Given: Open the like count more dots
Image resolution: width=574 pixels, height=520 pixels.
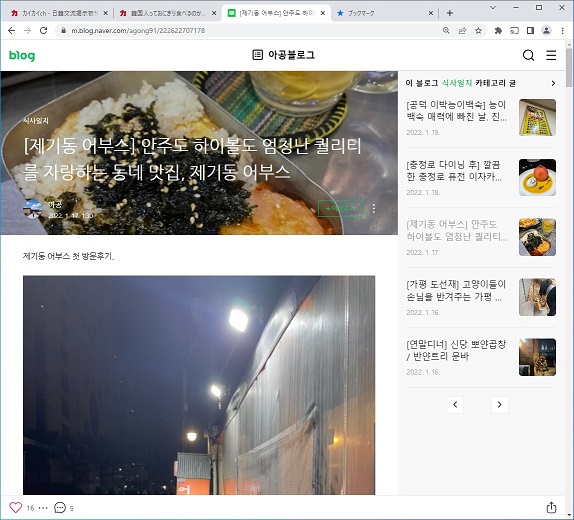Looking at the screenshot, I should coord(43,508).
